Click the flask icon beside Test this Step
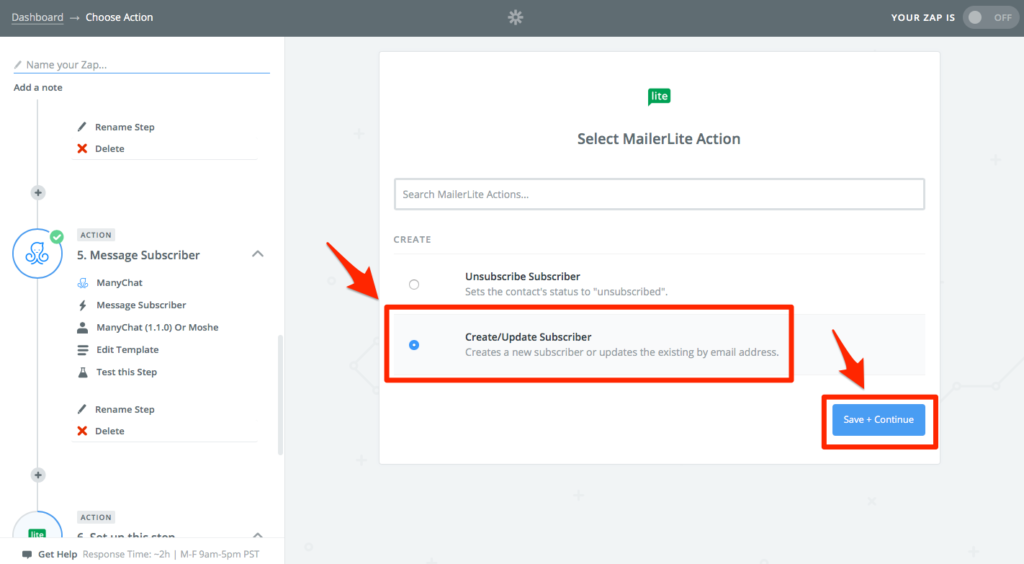This screenshot has width=1024, height=564. point(82,372)
